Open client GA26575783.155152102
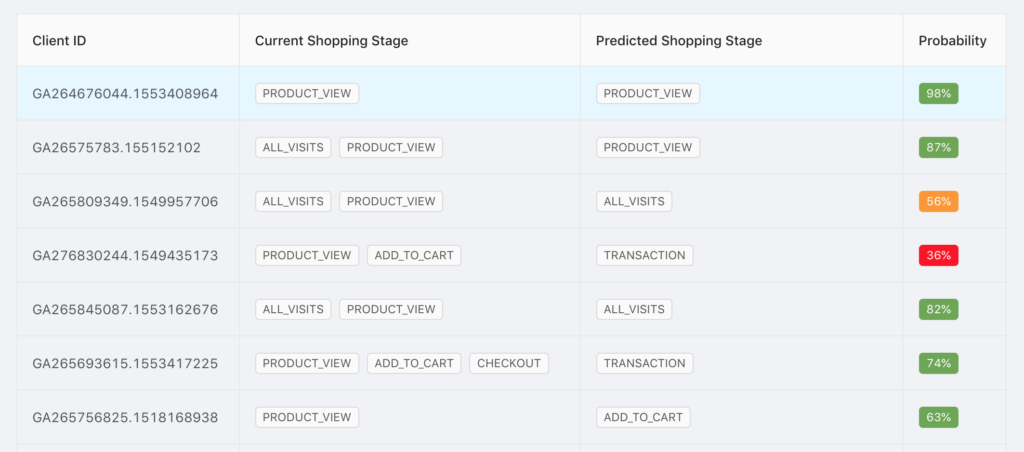This screenshot has height=452, width=1024. 117,148
